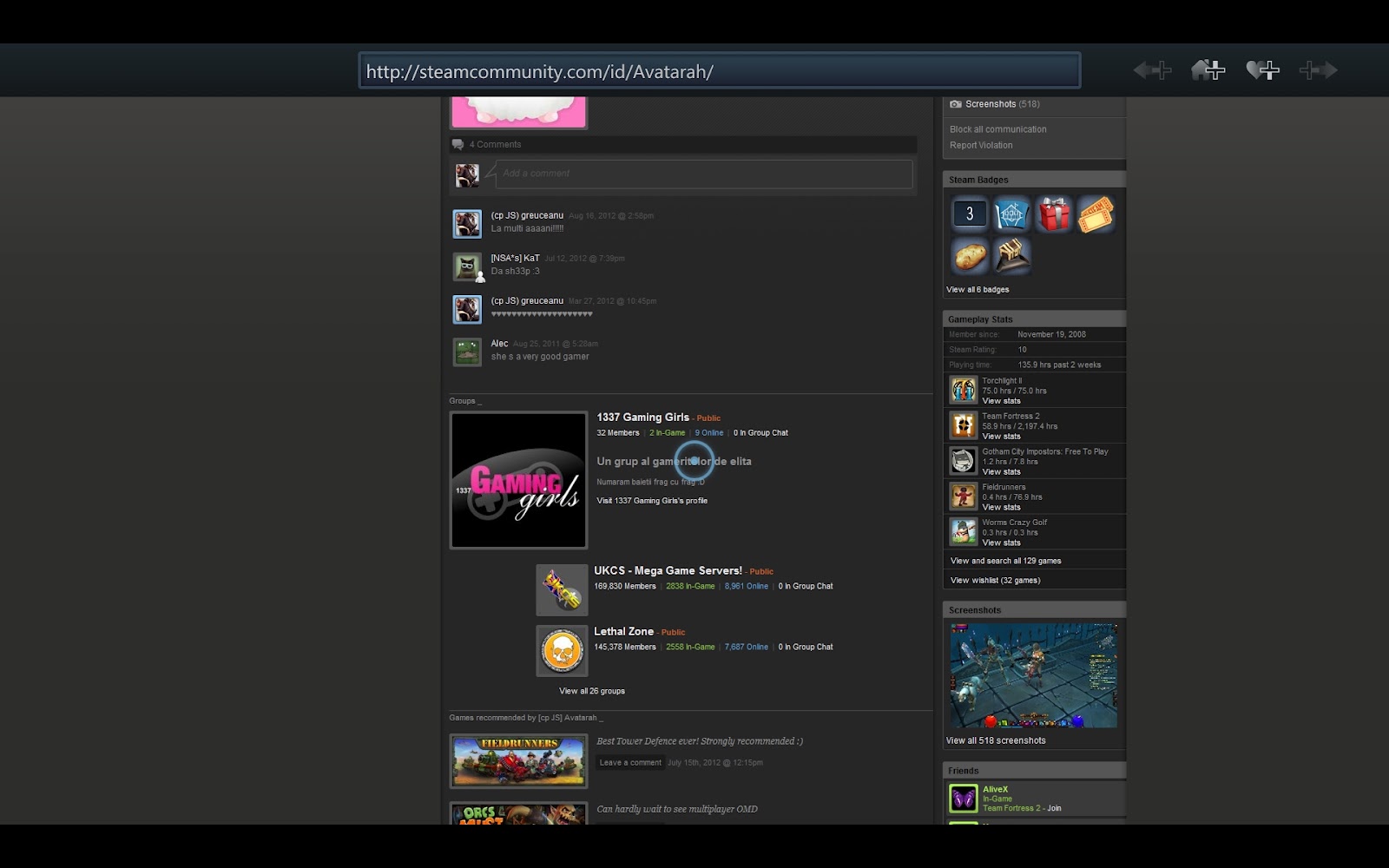
Task: Click Block all communication
Action: [x=997, y=129]
